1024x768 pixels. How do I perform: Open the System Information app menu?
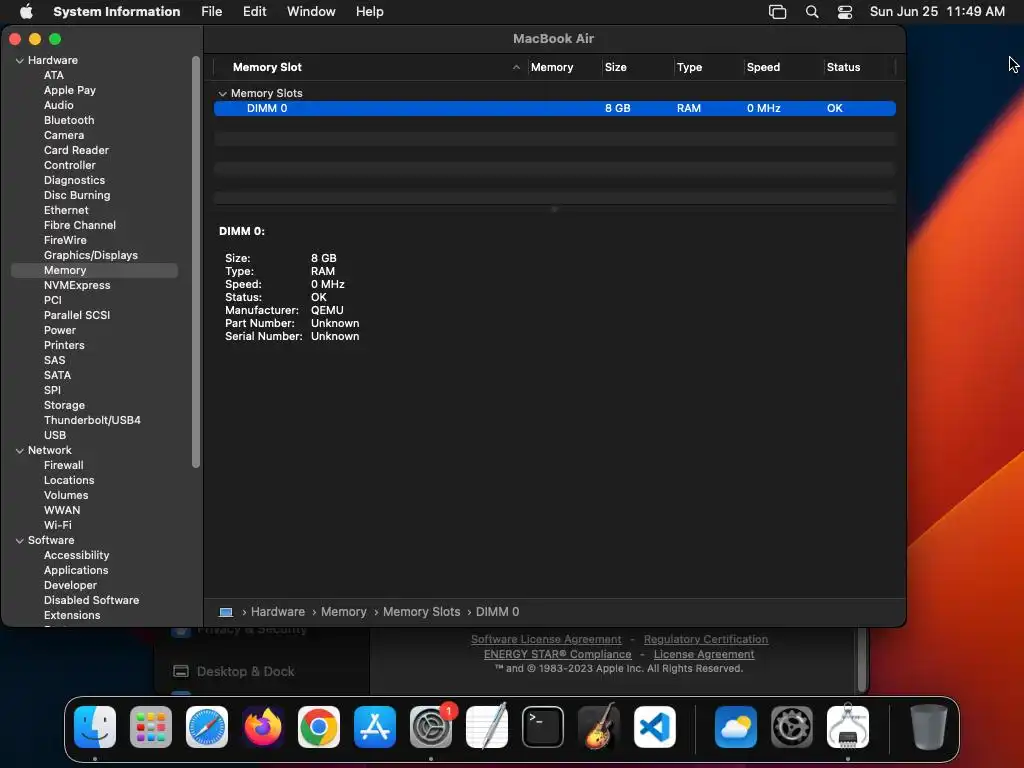point(116,12)
